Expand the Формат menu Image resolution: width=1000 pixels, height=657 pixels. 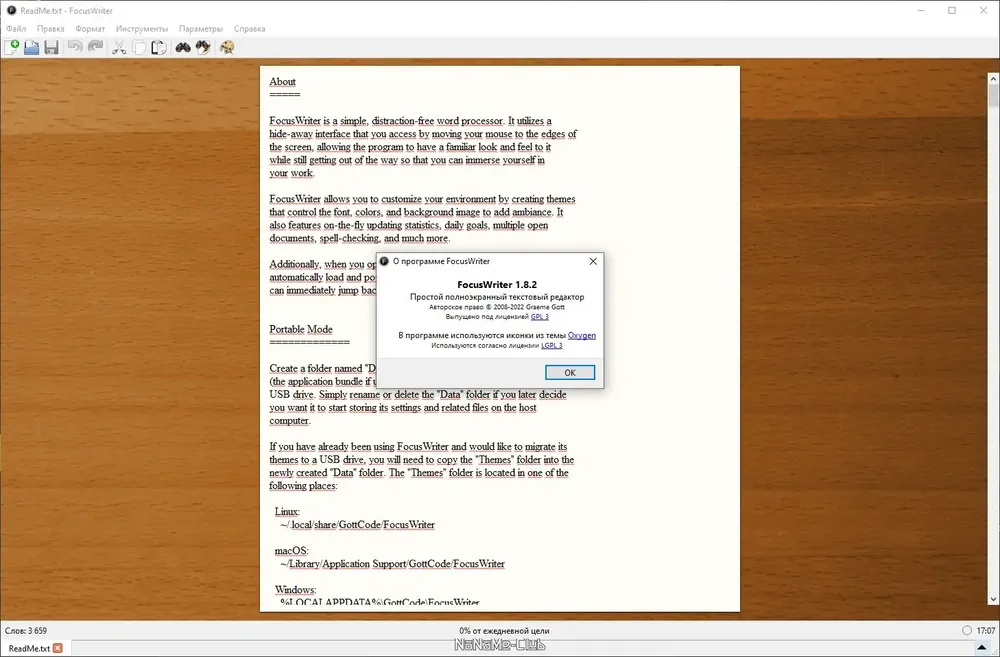point(90,29)
